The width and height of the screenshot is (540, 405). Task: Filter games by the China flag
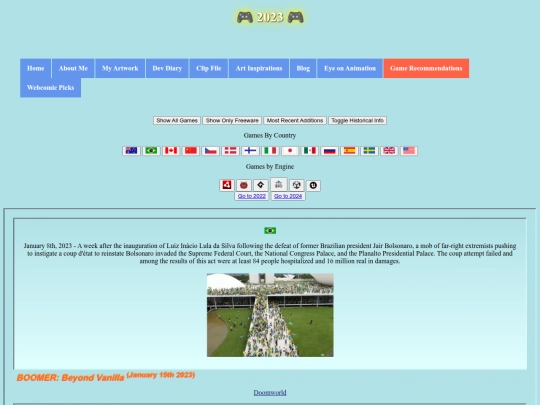191,151
